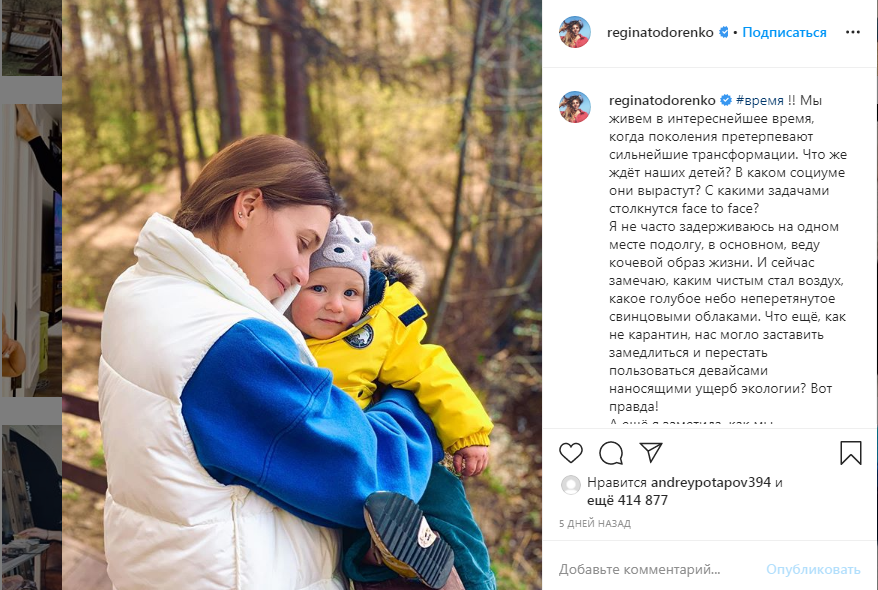Click the caption author avatar
Image resolution: width=878 pixels, height=590 pixels.
pyautogui.click(x=575, y=106)
